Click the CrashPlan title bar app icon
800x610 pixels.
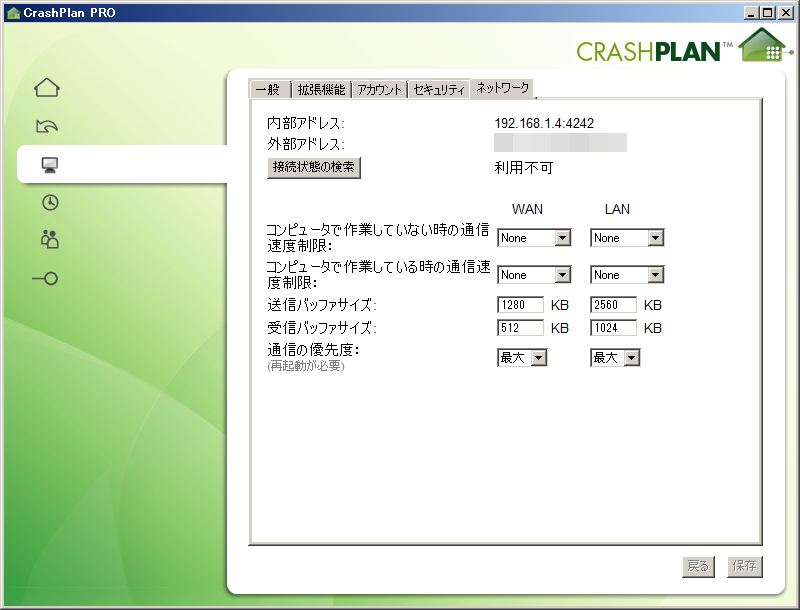13,13
